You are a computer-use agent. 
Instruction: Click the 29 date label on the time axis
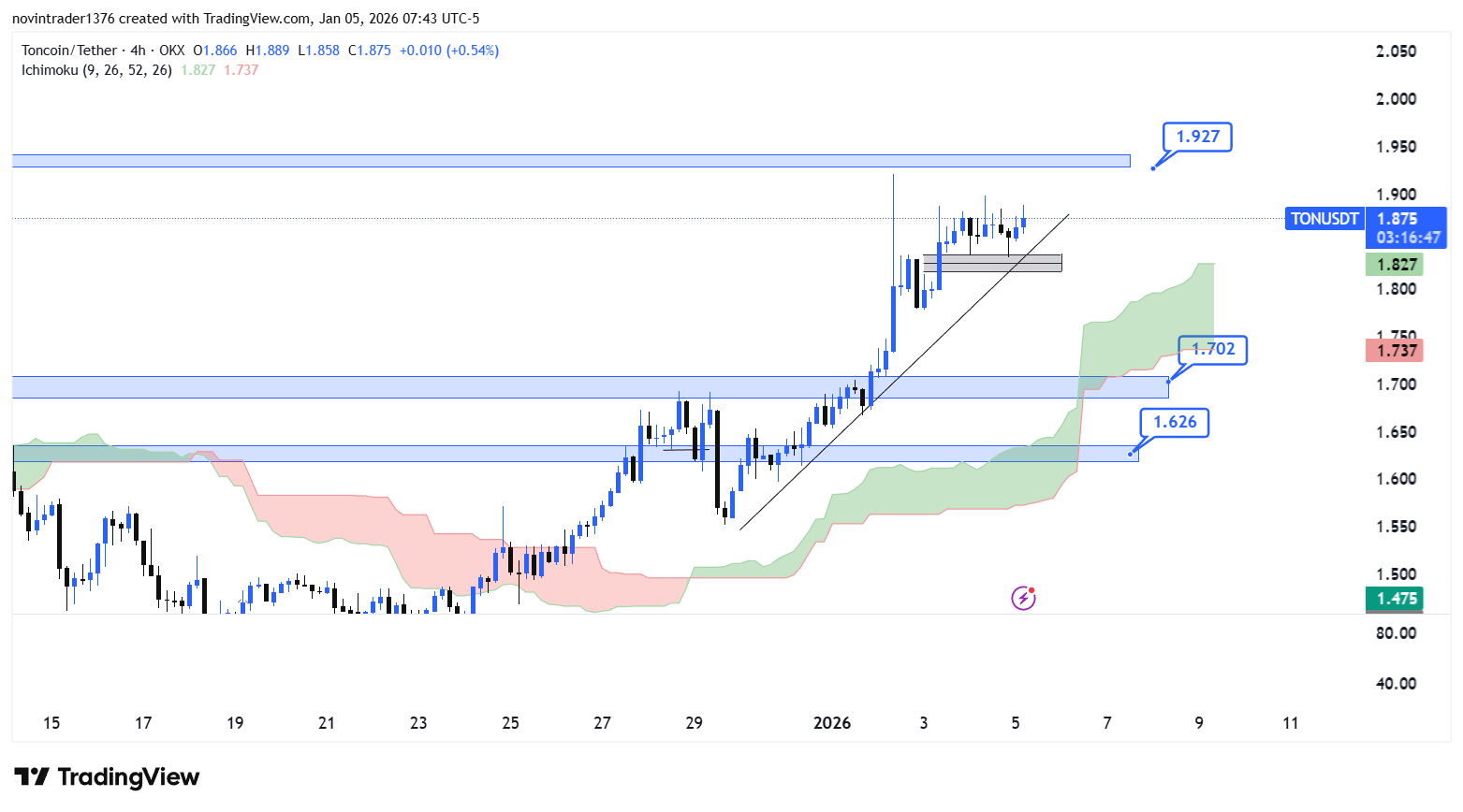click(694, 723)
